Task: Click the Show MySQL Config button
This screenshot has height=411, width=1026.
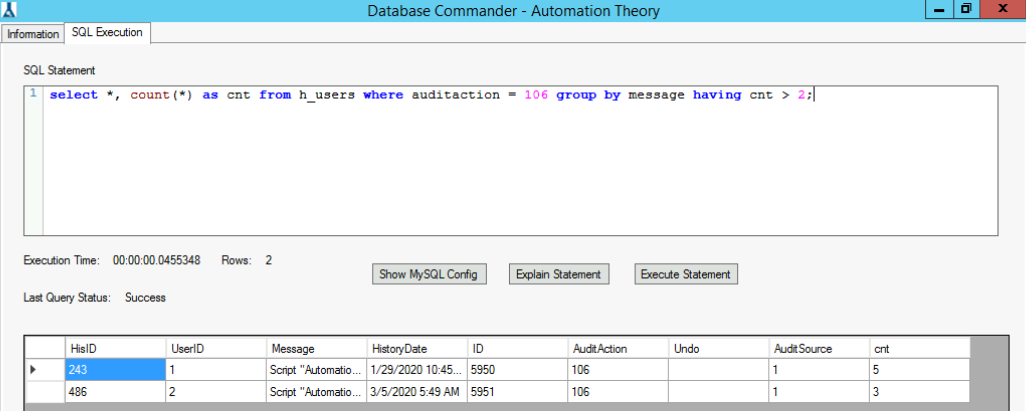Action: (429, 274)
